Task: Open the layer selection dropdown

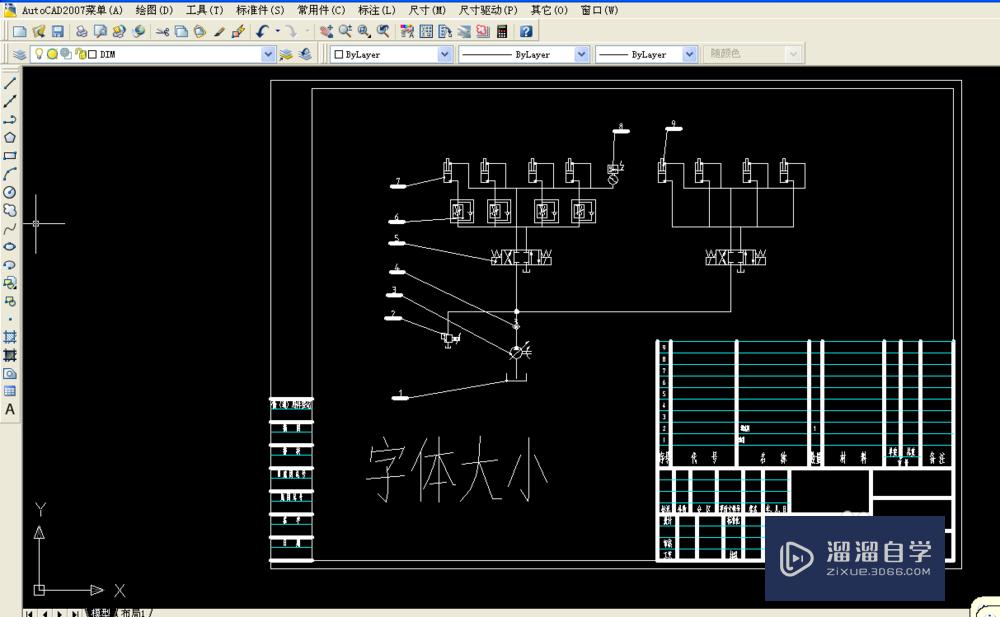Action: point(267,54)
